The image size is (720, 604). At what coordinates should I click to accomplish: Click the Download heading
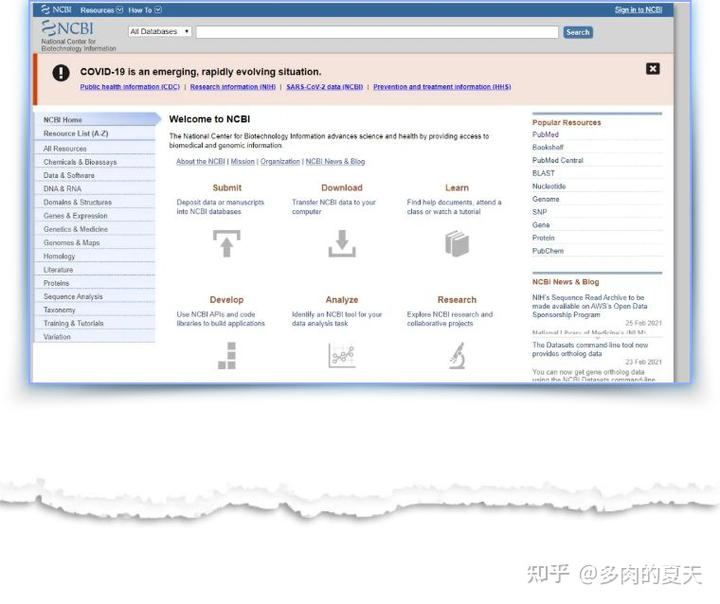click(342, 188)
